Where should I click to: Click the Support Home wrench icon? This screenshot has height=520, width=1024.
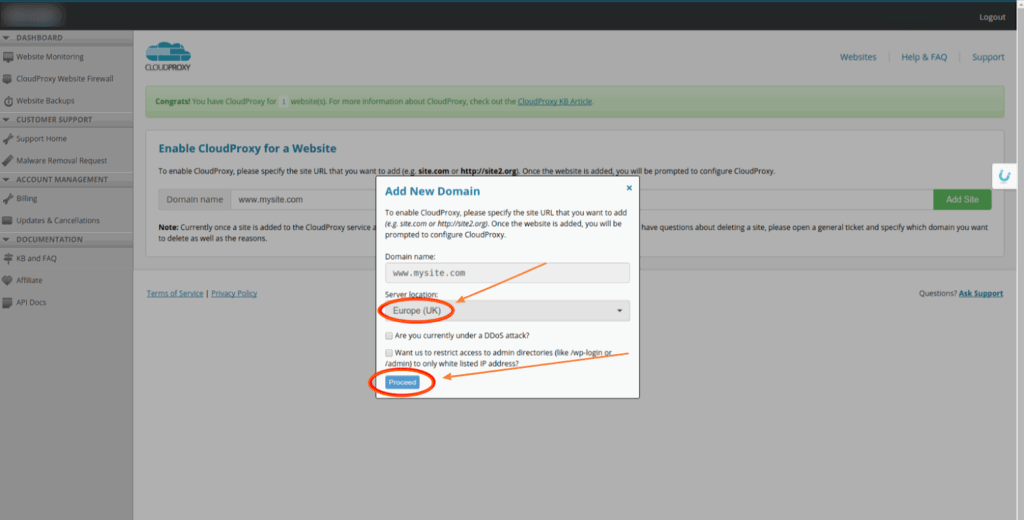(x=8, y=139)
